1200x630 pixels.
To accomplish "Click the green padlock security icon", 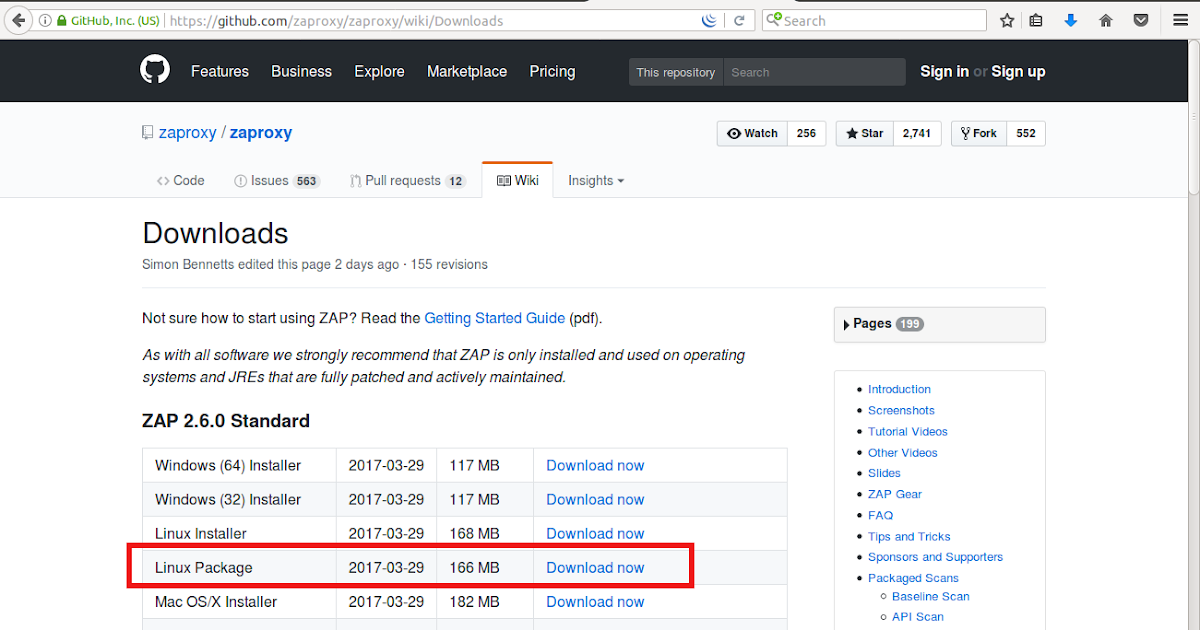I will coord(61,20).
